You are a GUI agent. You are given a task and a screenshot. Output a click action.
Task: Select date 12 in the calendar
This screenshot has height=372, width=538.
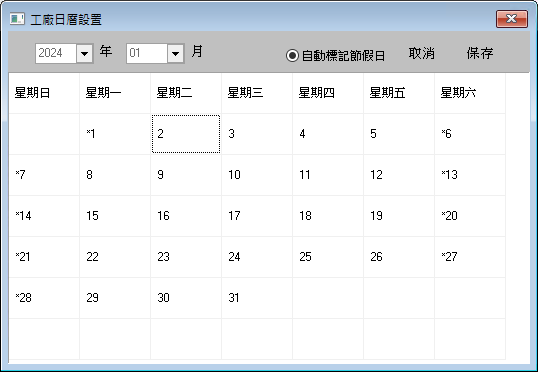(x=399, y=175)
